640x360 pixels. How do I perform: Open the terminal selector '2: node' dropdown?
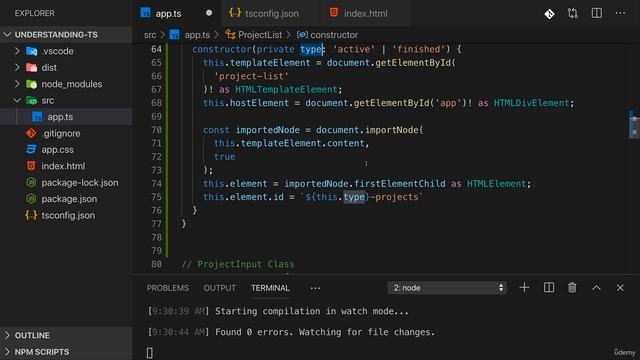[x=447, y=288]
